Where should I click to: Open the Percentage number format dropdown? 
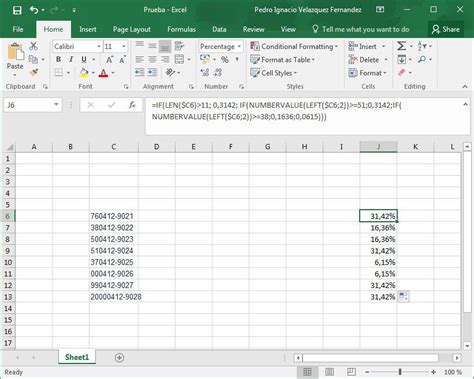[x=239, y=46]
